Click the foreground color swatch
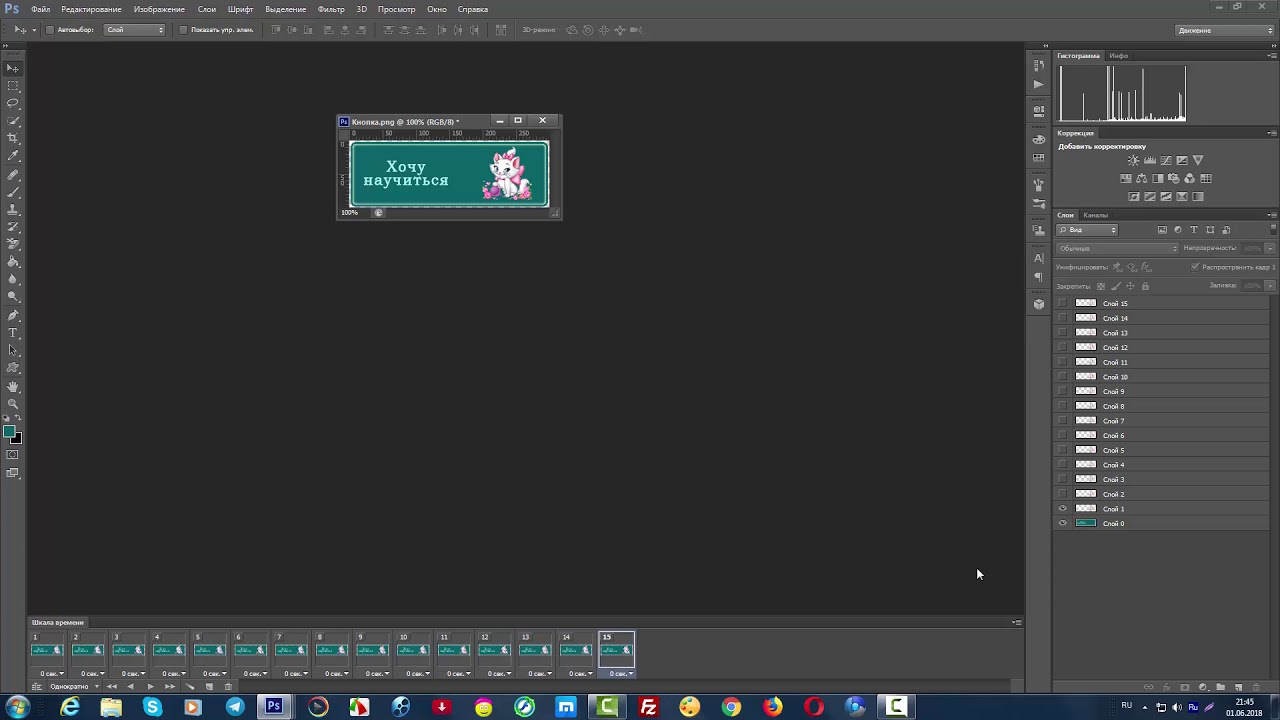The width and height of the screenshot is (1280, 720). pos(8,432)
